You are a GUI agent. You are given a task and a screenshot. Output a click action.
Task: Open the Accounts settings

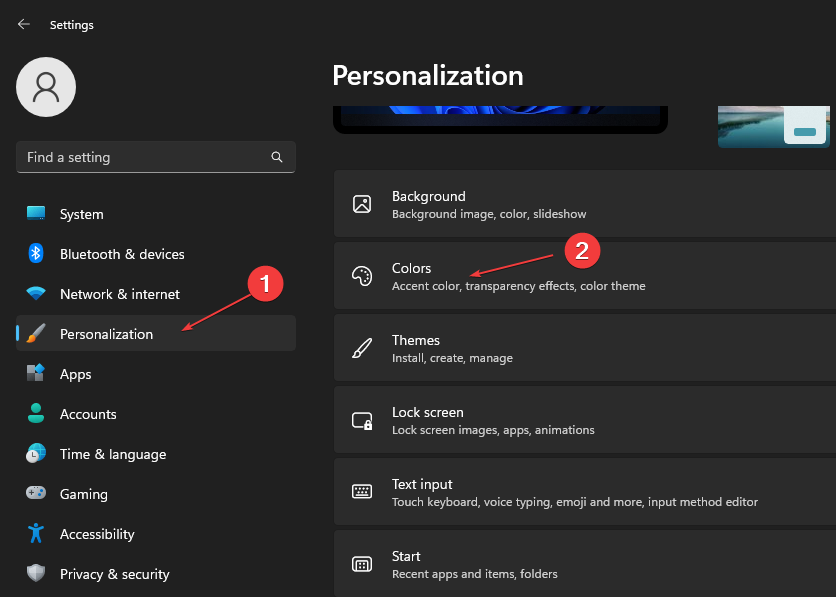(89, 414)
